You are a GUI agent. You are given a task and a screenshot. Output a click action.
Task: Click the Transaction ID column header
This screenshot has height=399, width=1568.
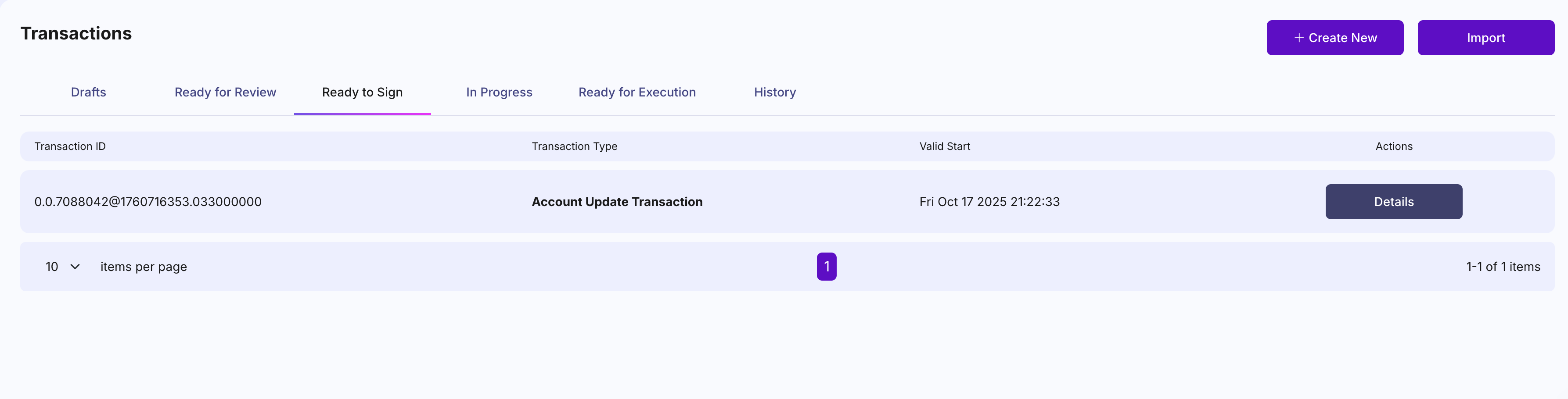coord(70,146)
